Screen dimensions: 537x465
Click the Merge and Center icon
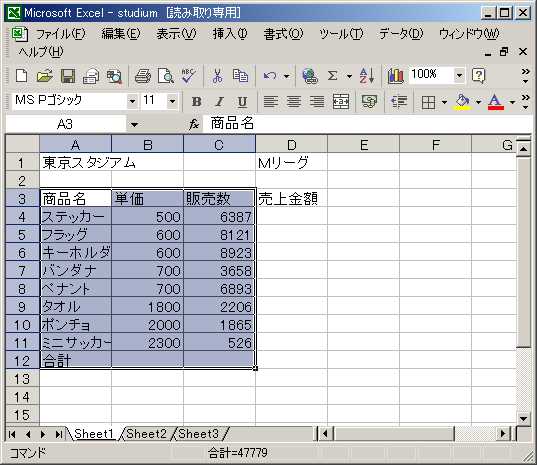(x=341, y=102)
